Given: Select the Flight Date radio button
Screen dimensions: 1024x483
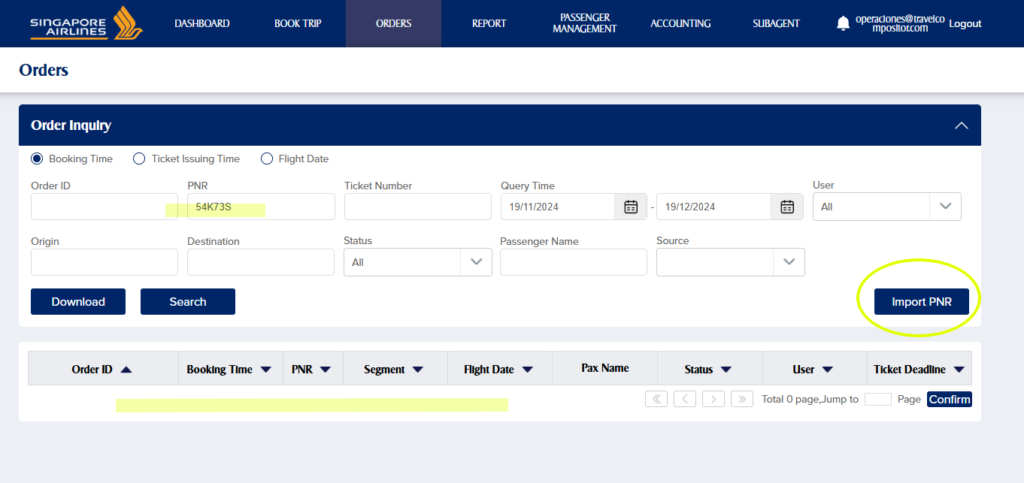Looking at the screenshot, I should point(267,159).
